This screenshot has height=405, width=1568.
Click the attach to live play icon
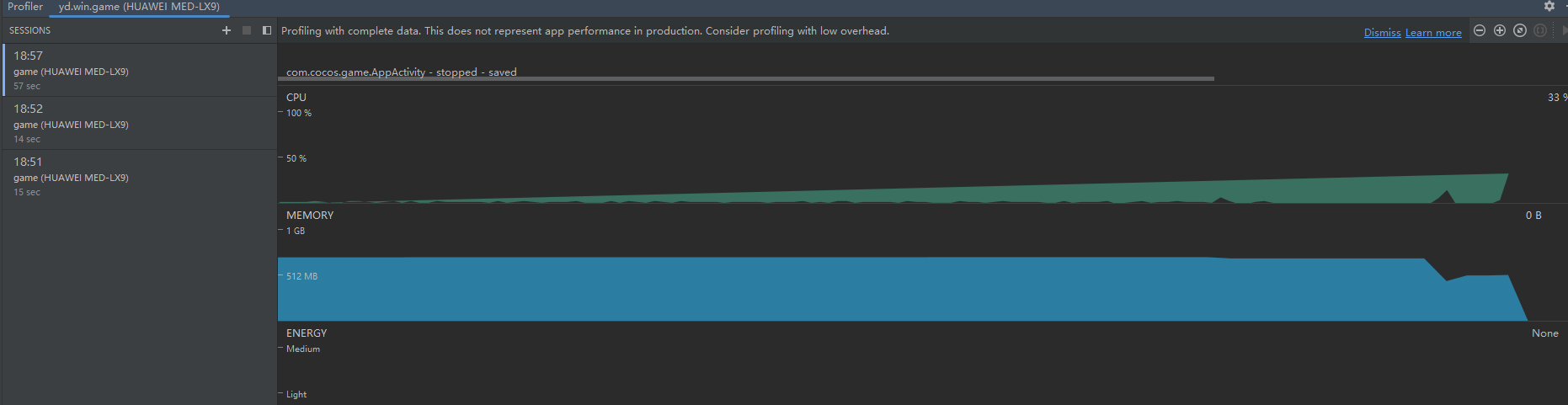tap(1564, 30)
